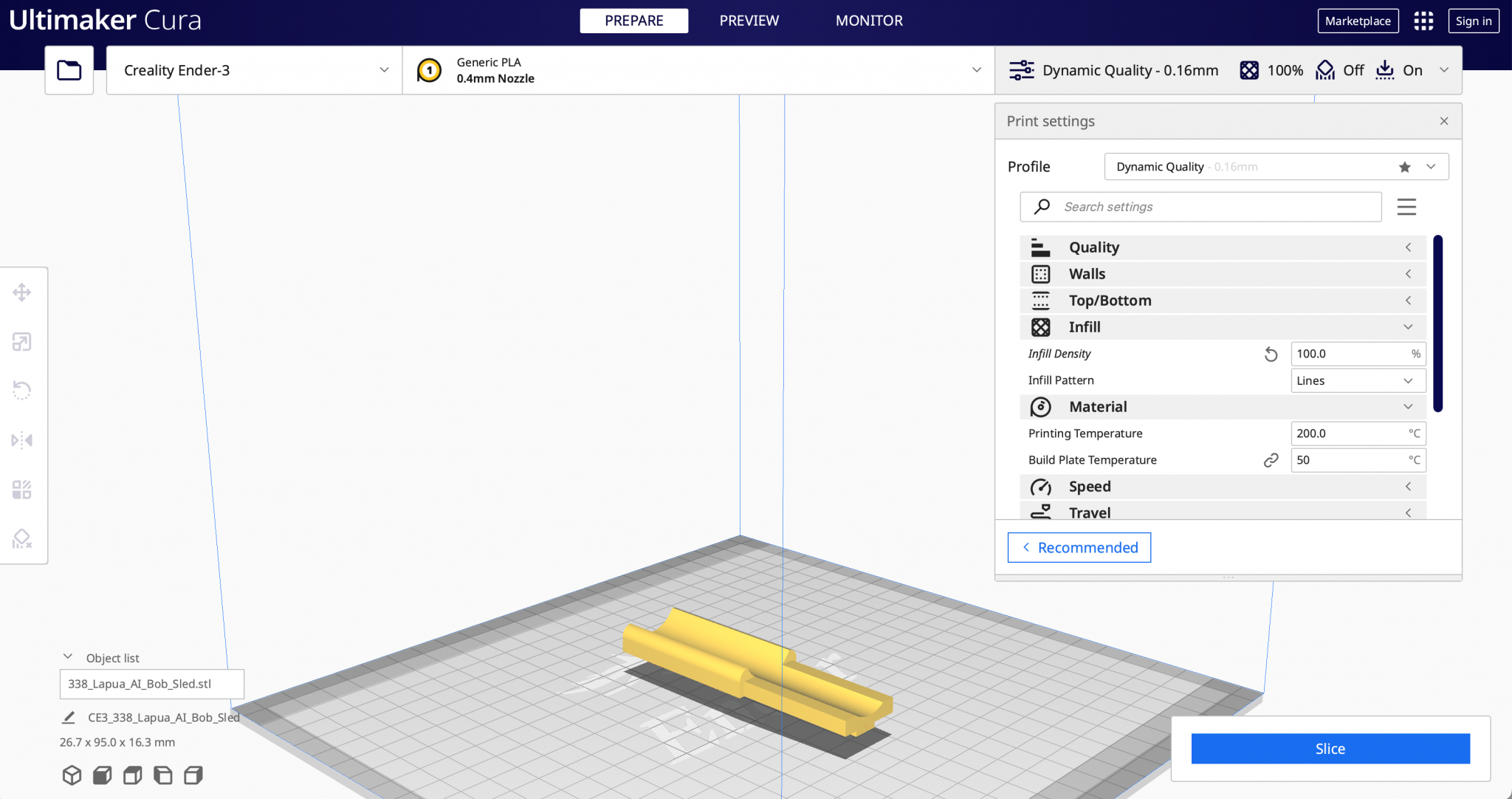Click Sign in
This screenshot has height=799, width=1512.
[1474, 21]
